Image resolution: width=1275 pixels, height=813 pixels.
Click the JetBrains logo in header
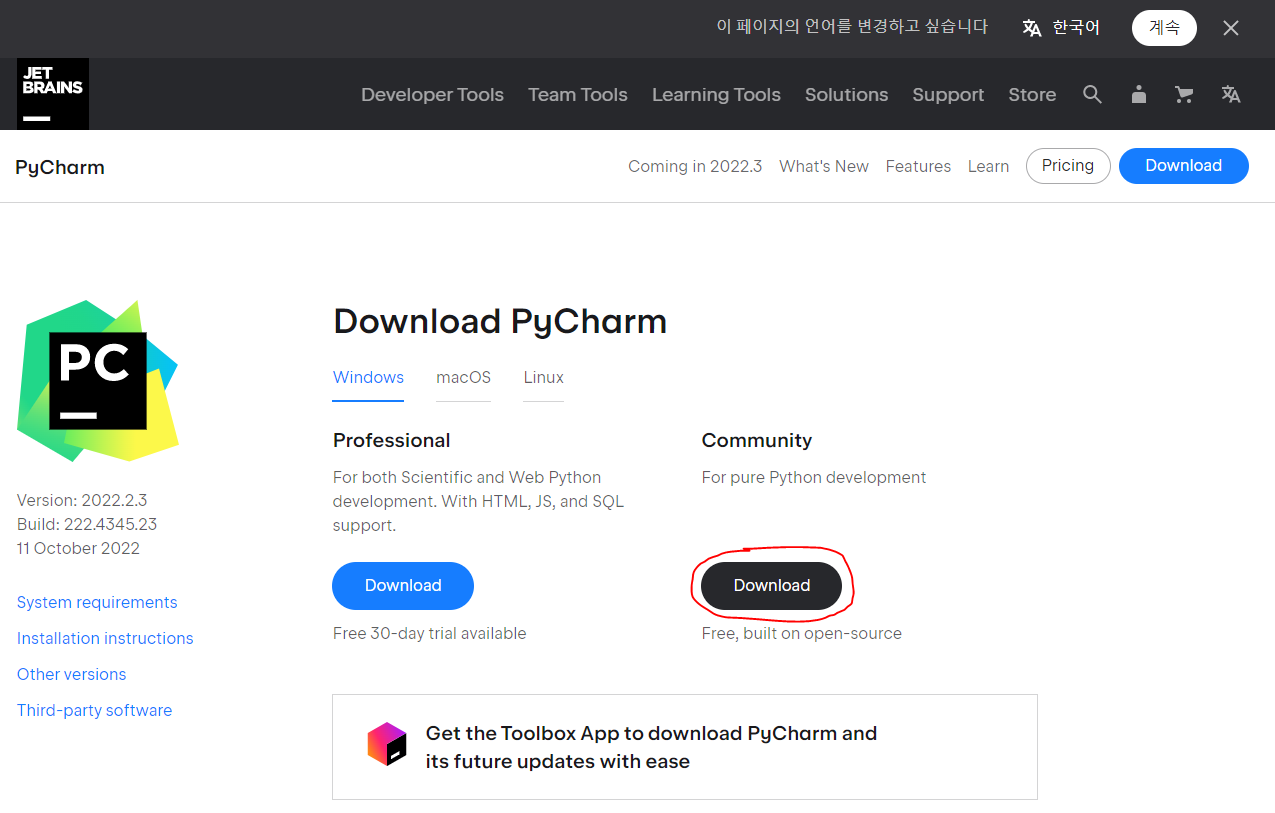[53, 94]
